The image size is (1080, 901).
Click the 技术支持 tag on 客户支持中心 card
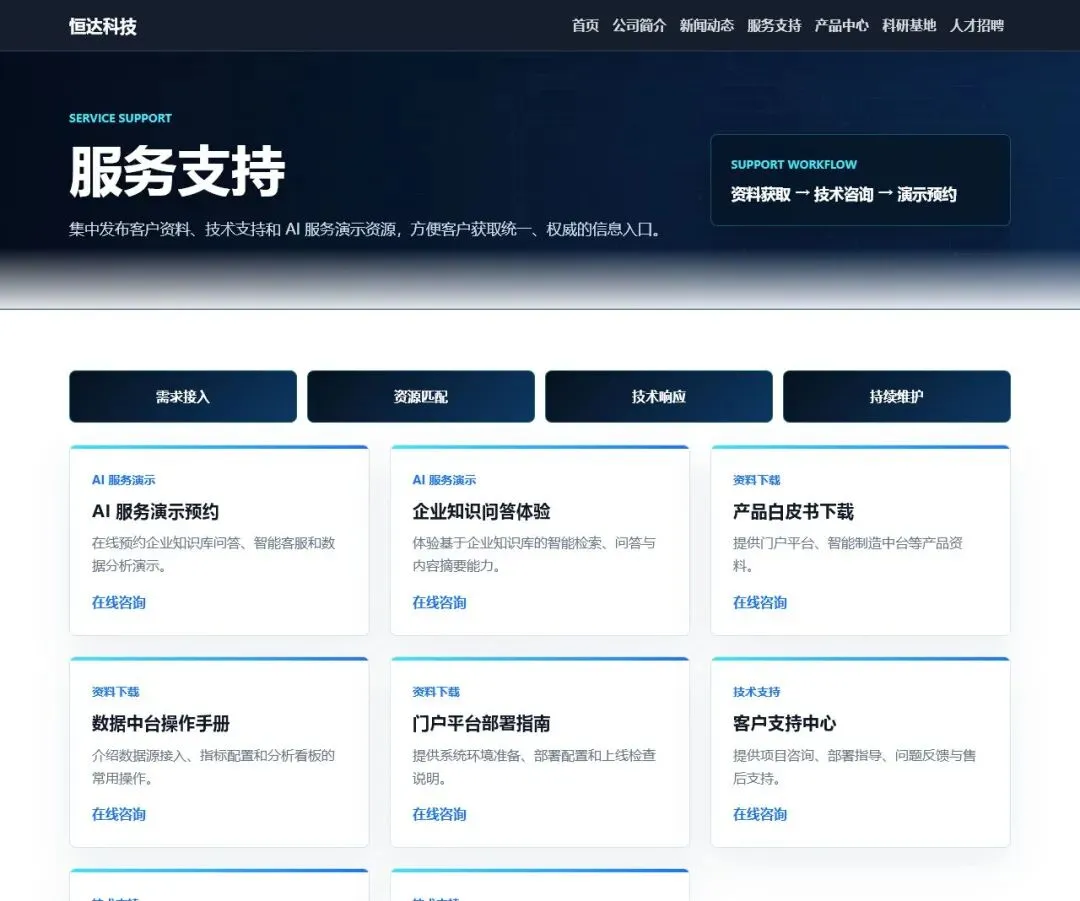pos(756,692)
